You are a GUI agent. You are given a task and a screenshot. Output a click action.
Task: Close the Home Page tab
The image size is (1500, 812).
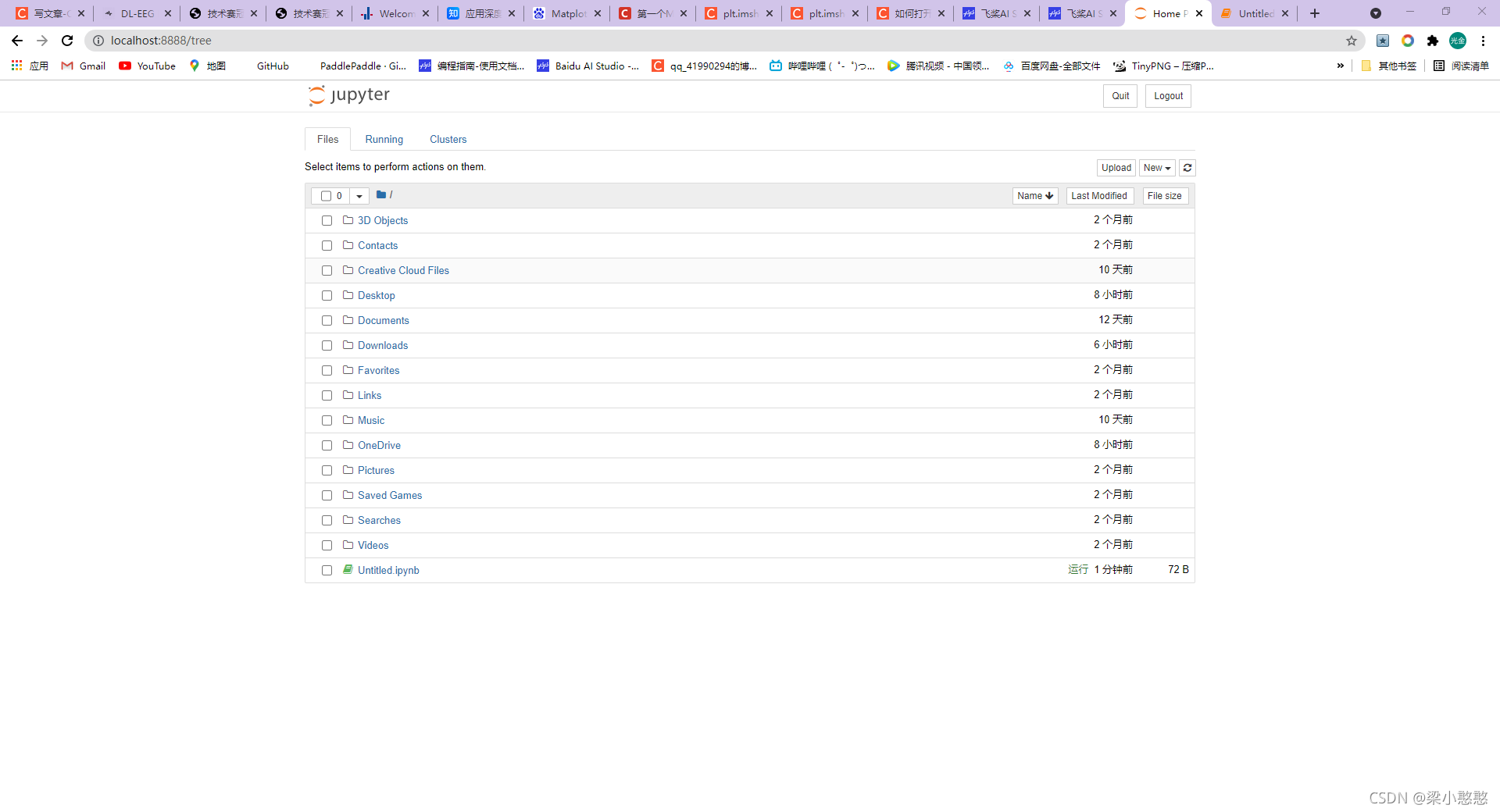tap(1199, 13)
